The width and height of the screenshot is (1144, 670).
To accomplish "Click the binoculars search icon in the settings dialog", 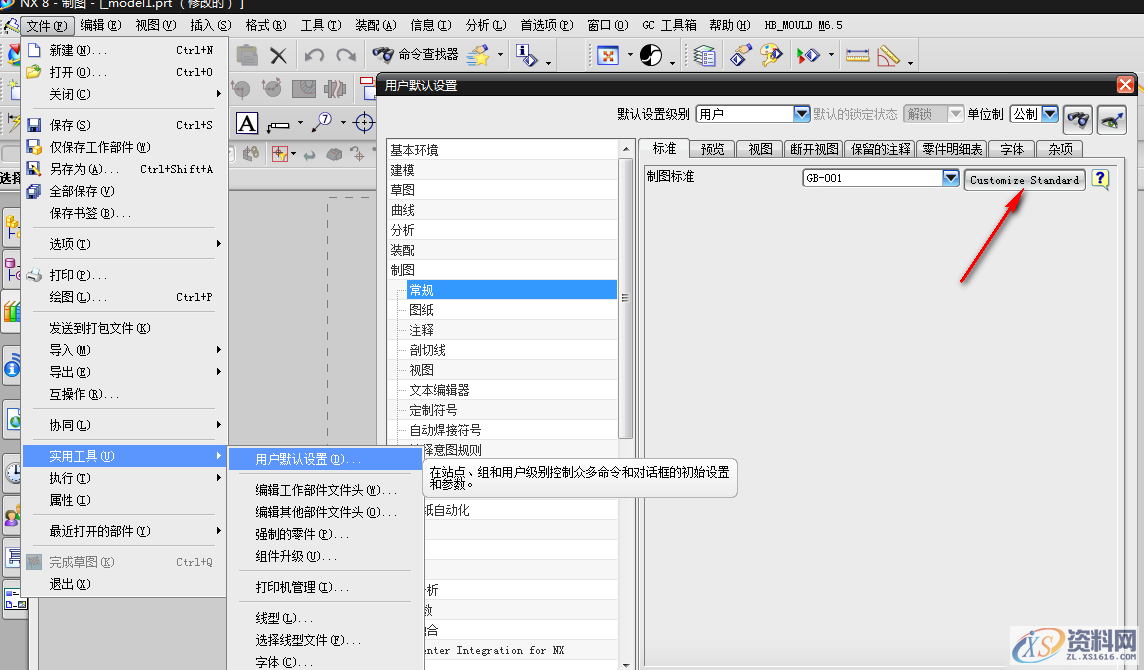I will click(x=1077, y=119).
